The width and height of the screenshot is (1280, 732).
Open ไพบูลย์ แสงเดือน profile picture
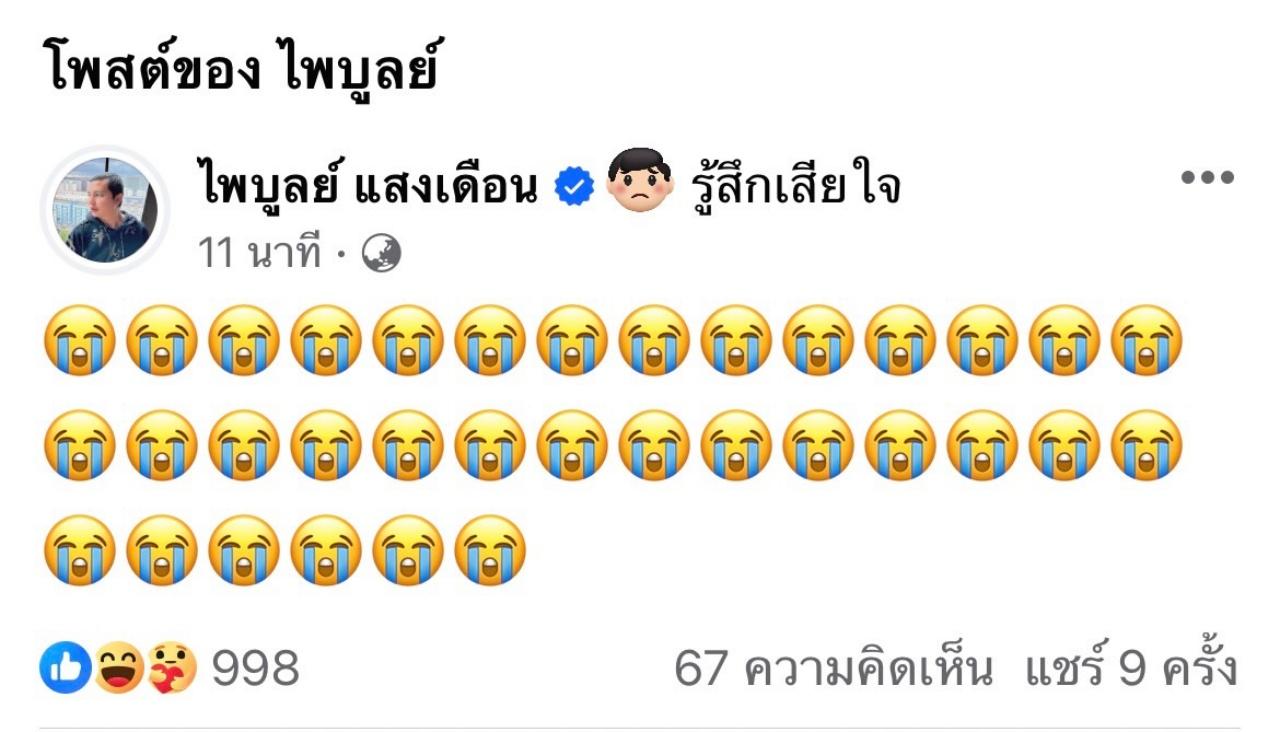[105, 209]
